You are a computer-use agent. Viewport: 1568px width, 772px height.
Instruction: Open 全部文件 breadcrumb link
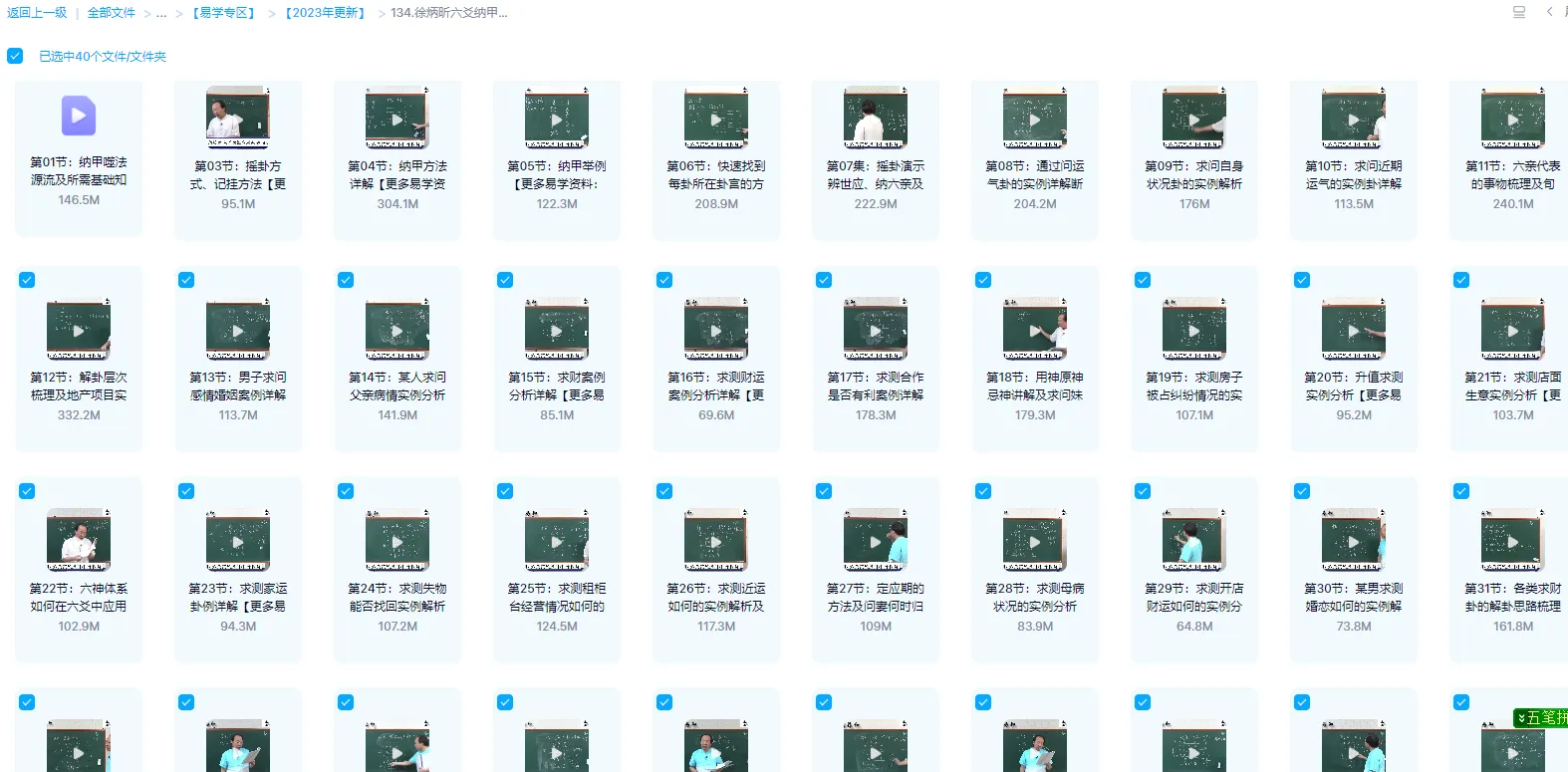click(111, 13)
